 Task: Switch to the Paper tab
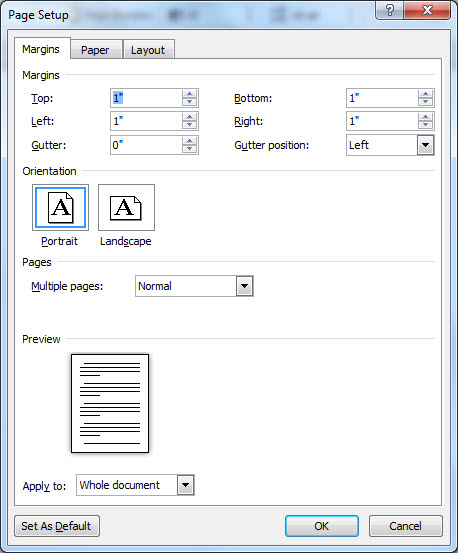[95, 50]
